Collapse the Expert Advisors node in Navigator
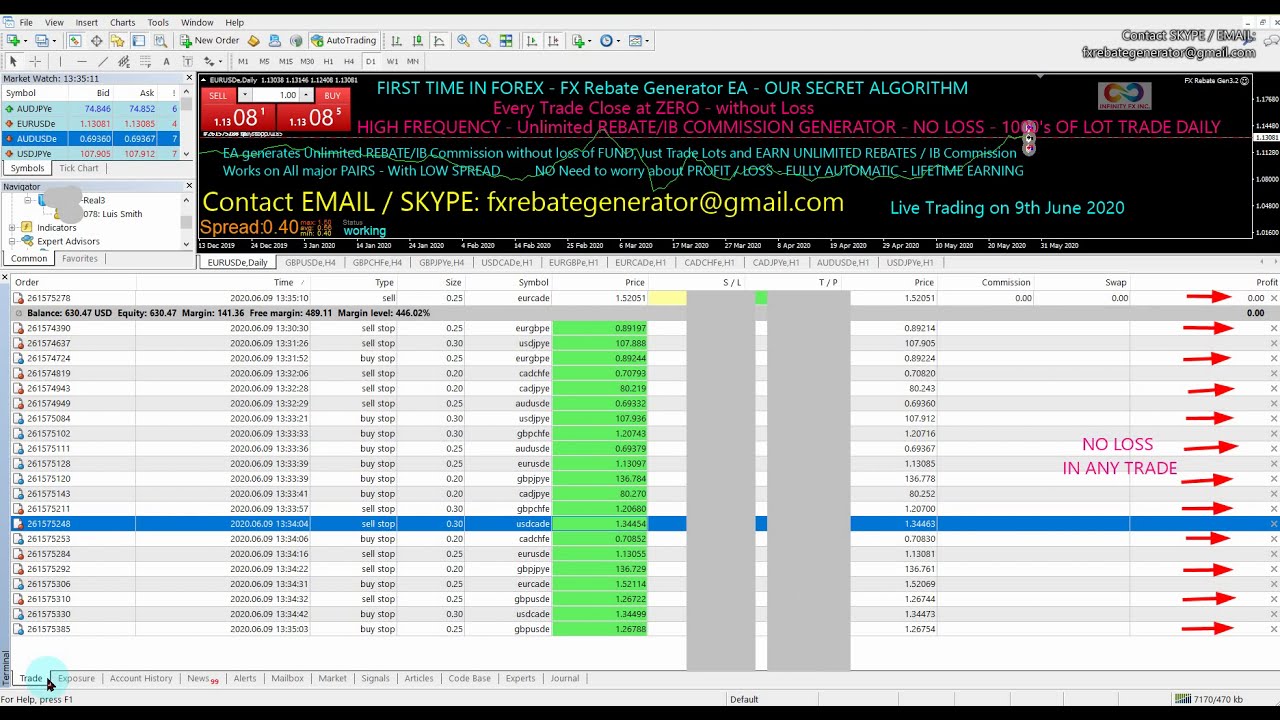 [x=12, y=242]
